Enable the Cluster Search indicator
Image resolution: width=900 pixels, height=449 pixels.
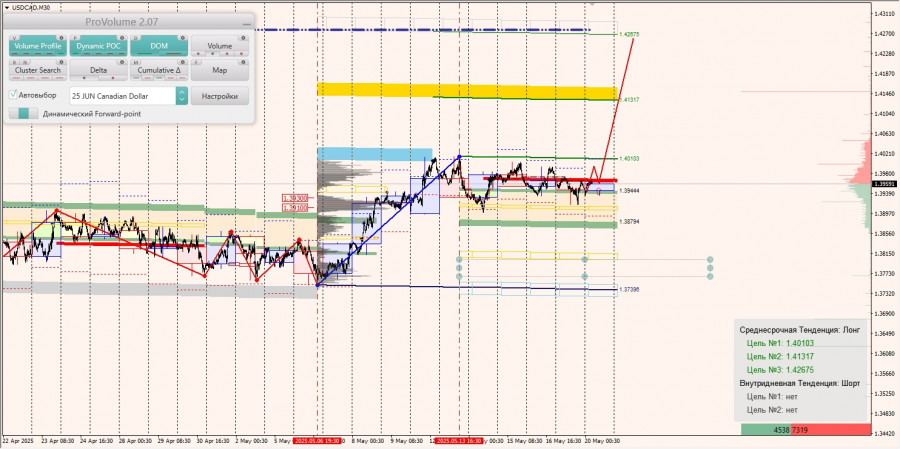click(37, 70)
